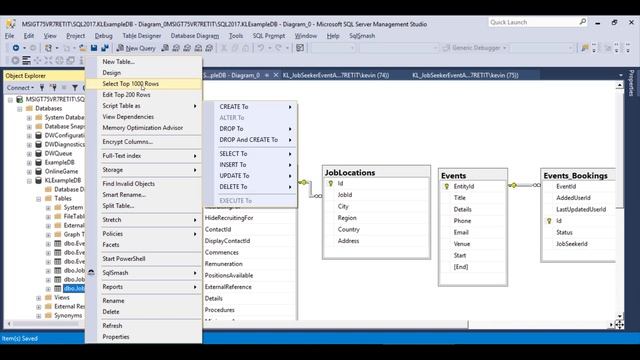Click the SSMS application icon in the title bar
The height and width of the screenshot is (360, 640).
(x=11, y=24)
